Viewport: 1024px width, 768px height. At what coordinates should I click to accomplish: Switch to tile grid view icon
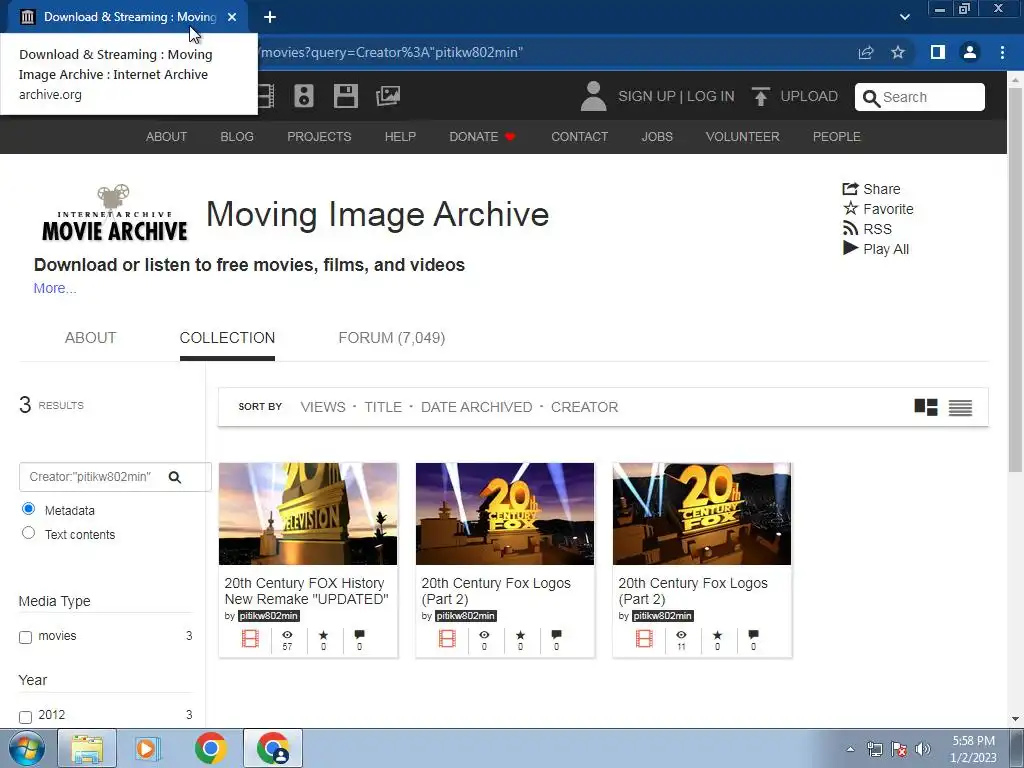(925, 407)
